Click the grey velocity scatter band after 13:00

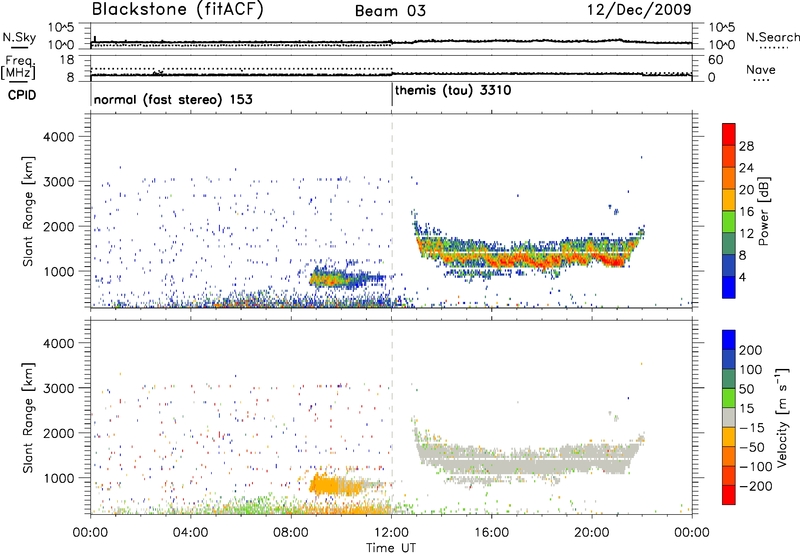point(526,459)
